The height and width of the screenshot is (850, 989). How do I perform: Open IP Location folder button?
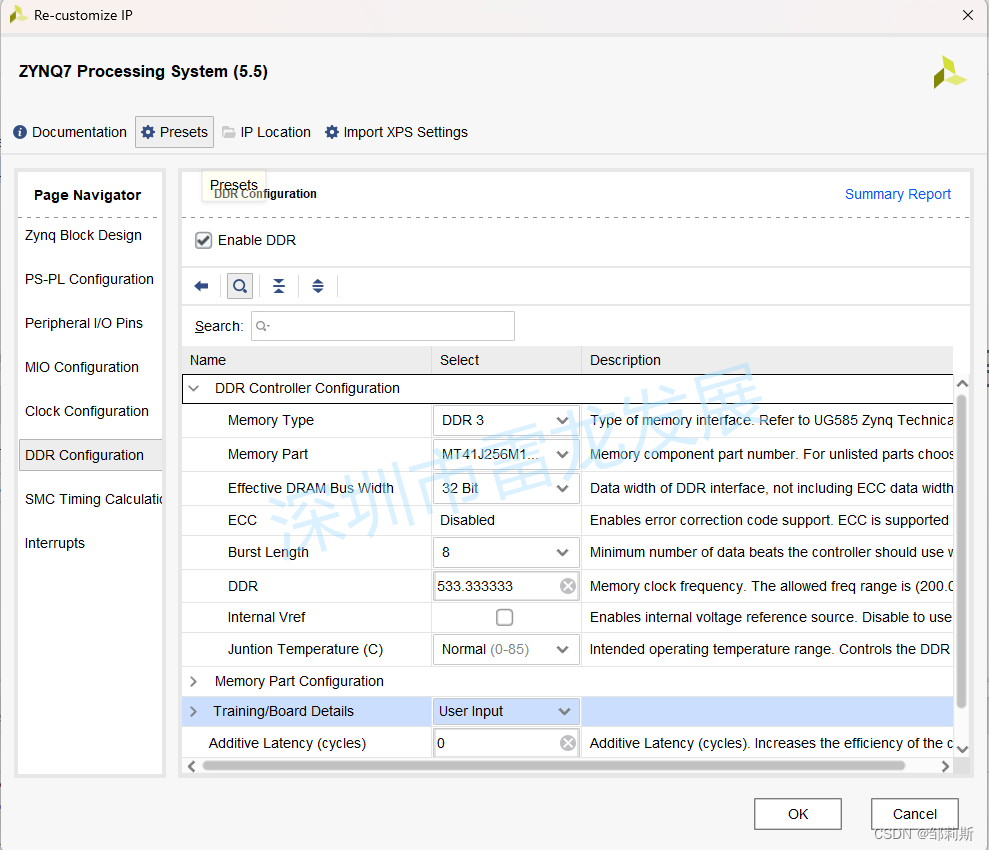(267, 132)
